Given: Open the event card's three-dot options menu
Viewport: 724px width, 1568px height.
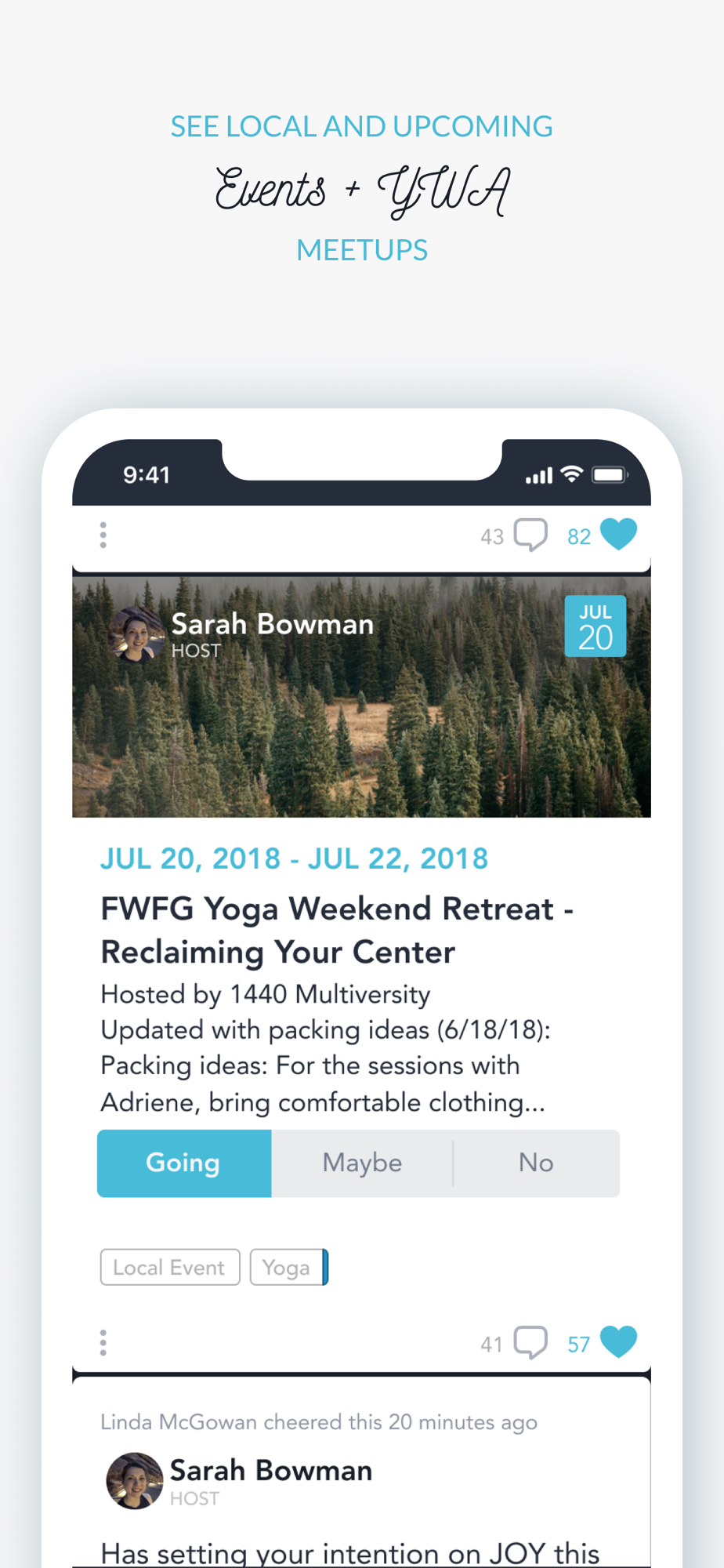Looking at the screenshot, I should tap(103, 1343).
